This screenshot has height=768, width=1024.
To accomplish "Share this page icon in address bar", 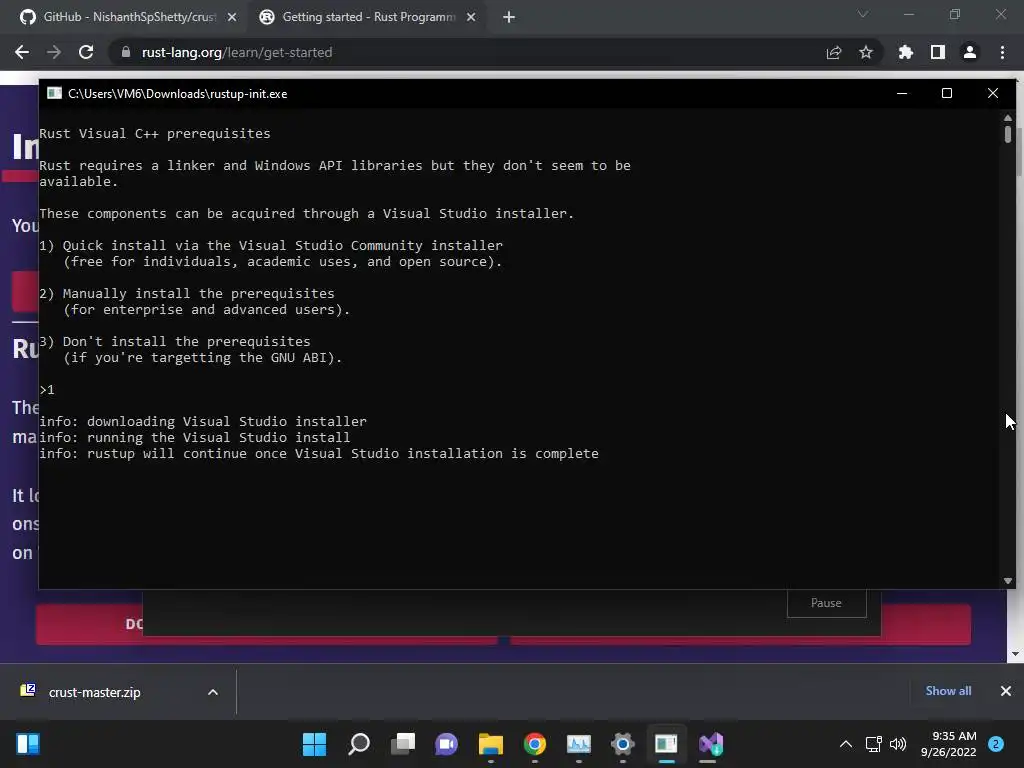I will 833,52.
